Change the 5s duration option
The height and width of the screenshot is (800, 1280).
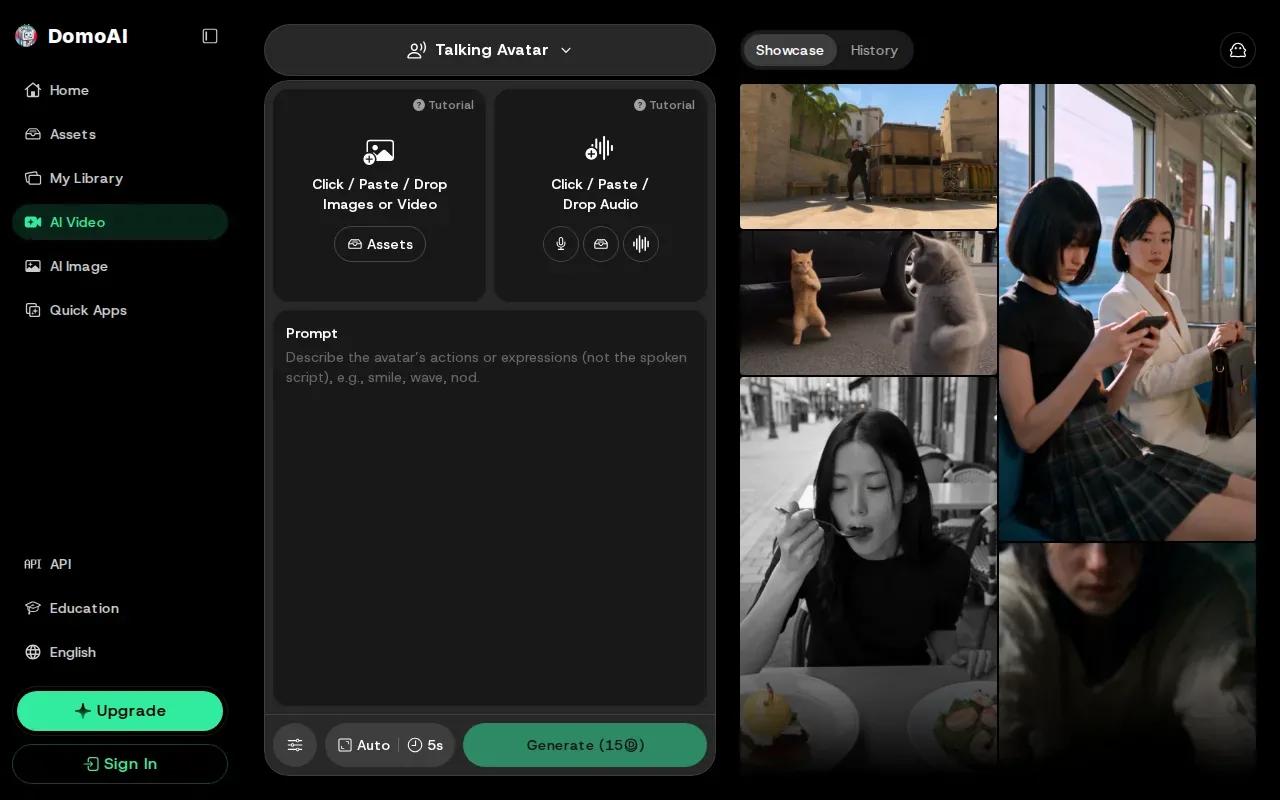click(x=425, y=745)
